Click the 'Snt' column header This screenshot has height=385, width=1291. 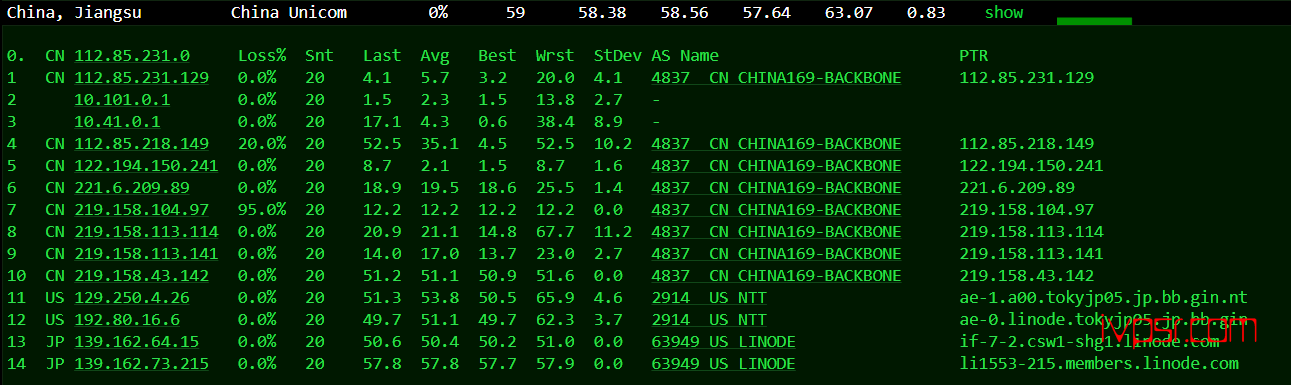click(319, 56)
